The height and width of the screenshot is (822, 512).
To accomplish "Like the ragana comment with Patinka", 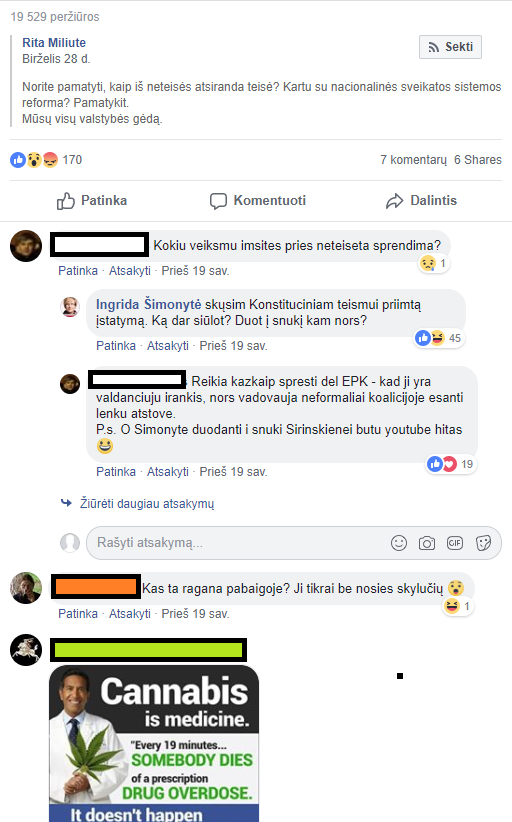I will pyautogui.click(x=78, y=614).
